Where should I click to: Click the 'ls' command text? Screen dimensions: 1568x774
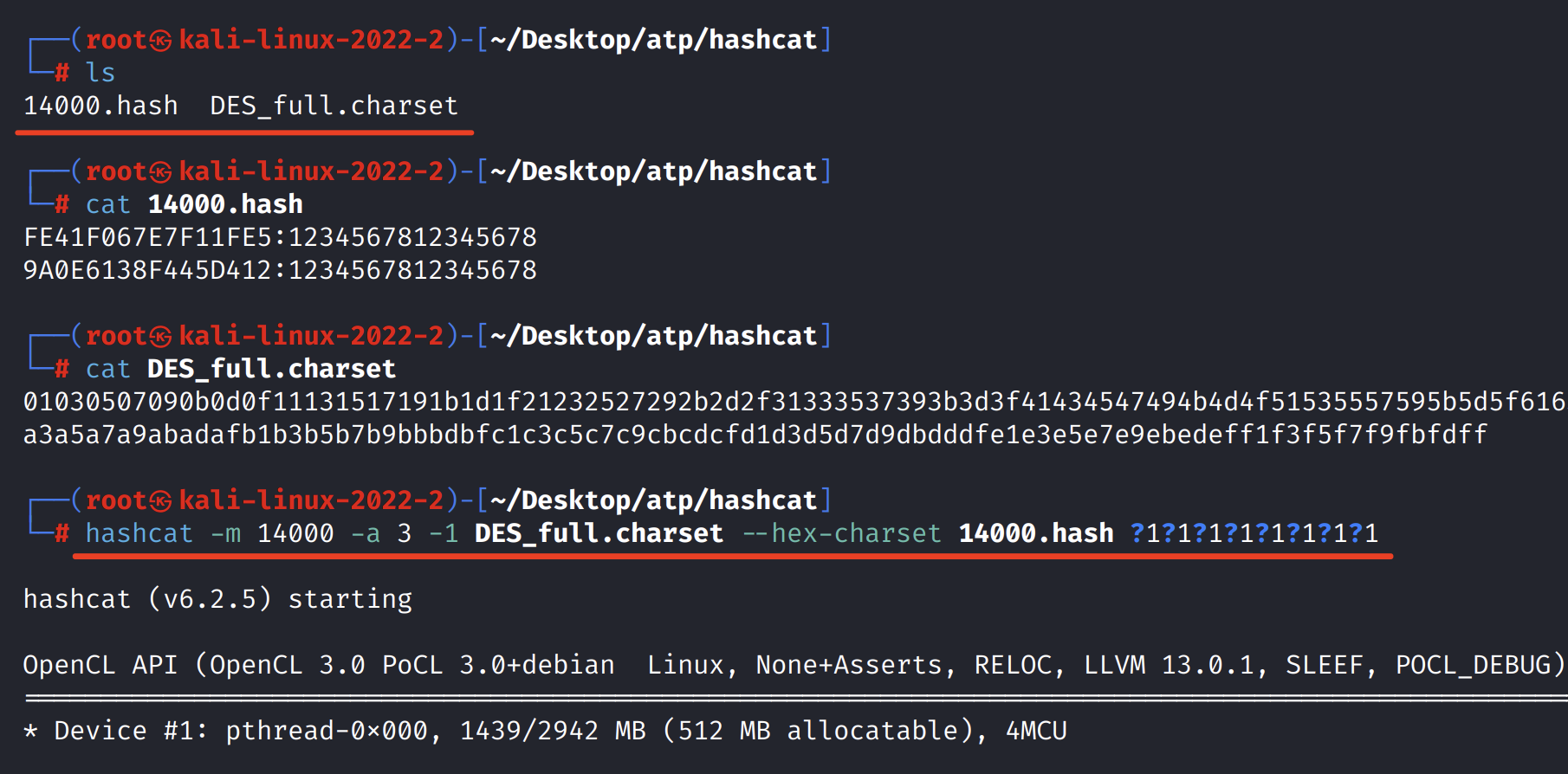point(100,73)
